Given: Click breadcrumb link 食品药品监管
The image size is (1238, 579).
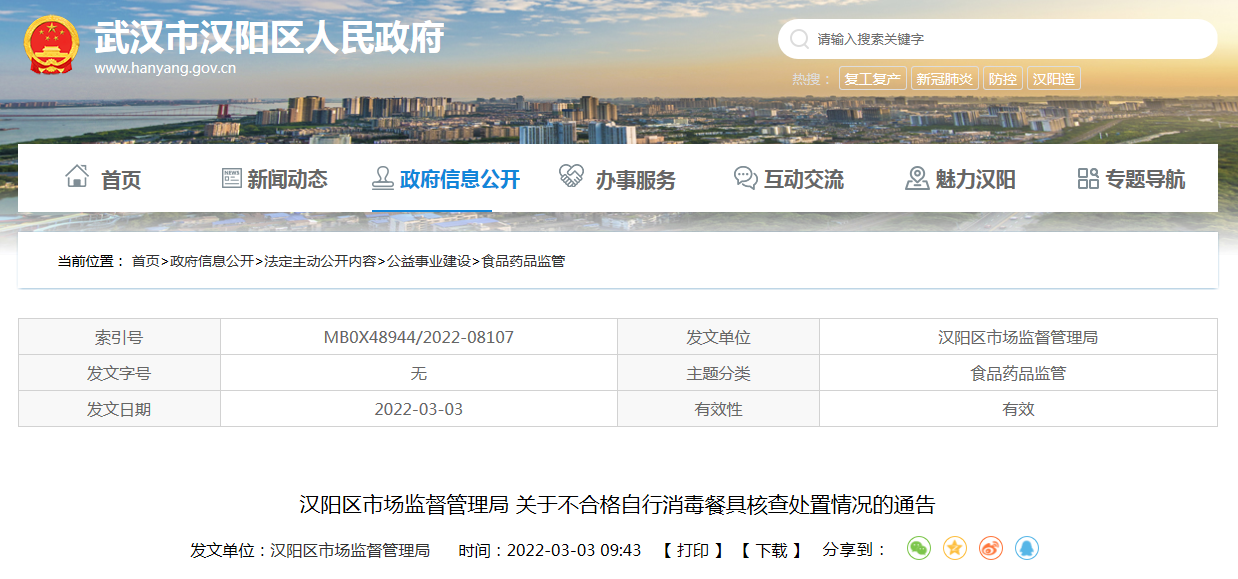Looking at the screenshot, I should coord(523,261).
